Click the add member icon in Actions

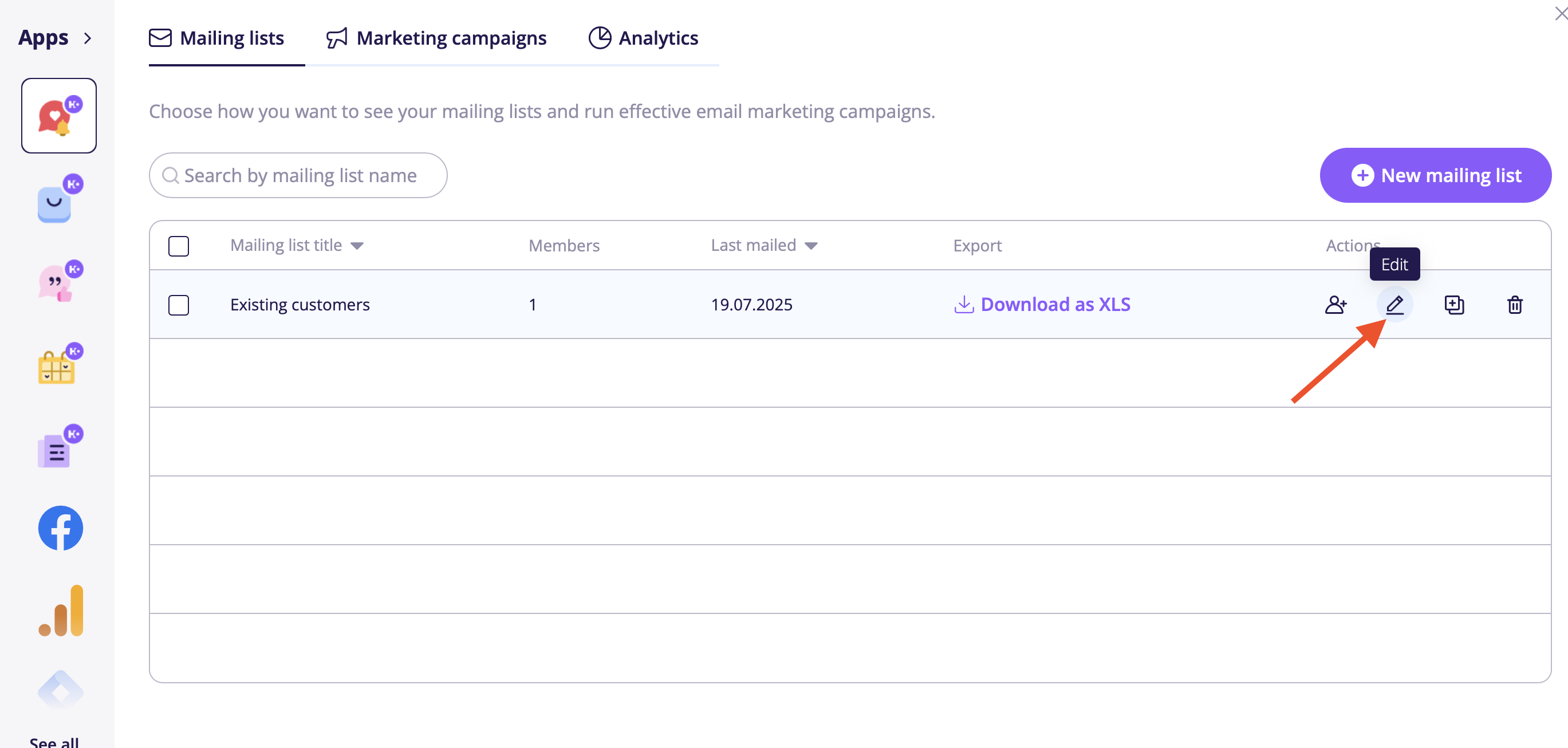point(1335,304)
